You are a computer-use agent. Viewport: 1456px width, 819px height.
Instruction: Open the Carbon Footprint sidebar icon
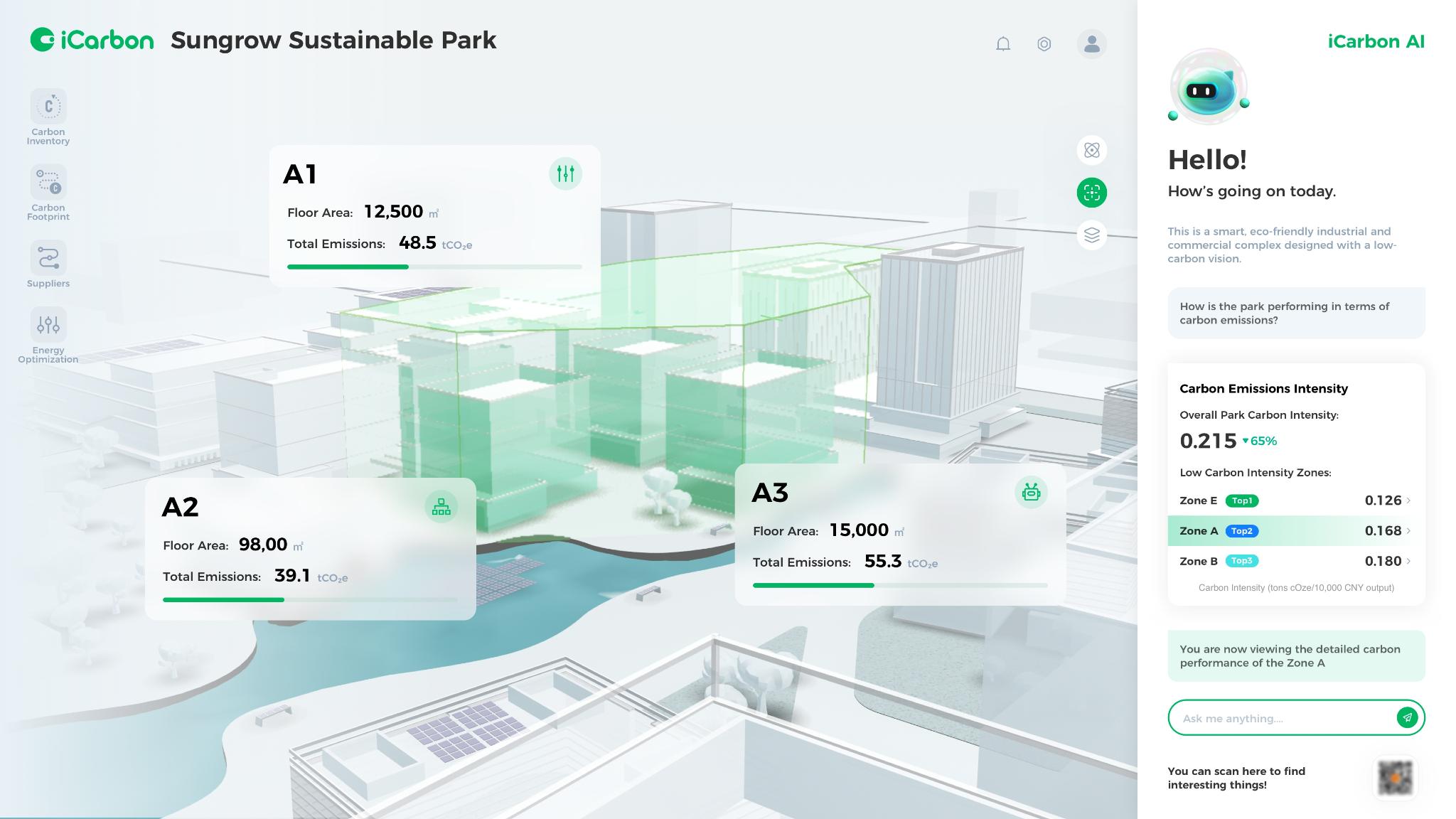pyautogui.click(x=48, y=183)
